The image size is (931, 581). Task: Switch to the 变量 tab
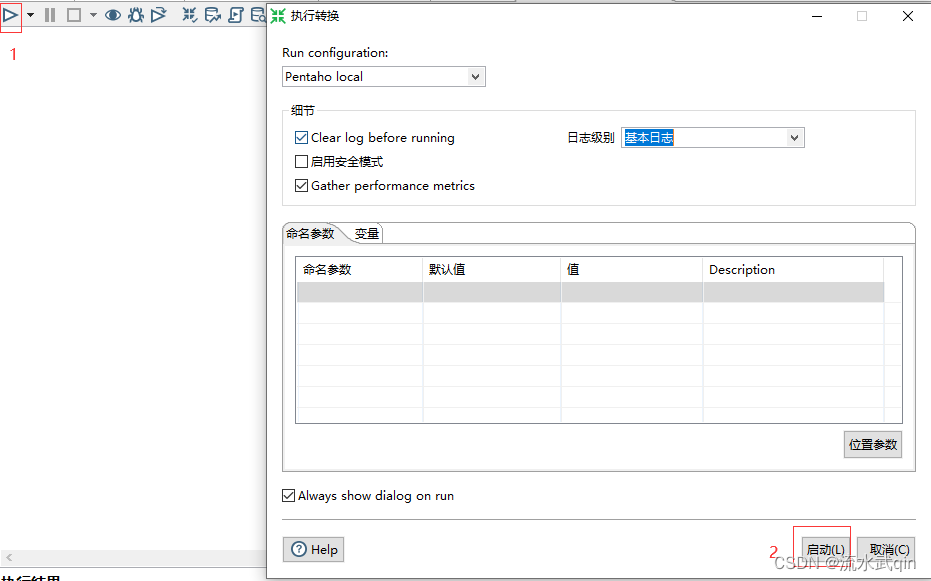click(366, 234)
